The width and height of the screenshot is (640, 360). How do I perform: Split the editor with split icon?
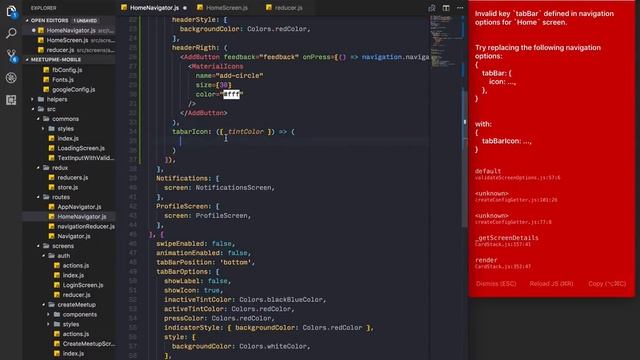click(446, 8)
